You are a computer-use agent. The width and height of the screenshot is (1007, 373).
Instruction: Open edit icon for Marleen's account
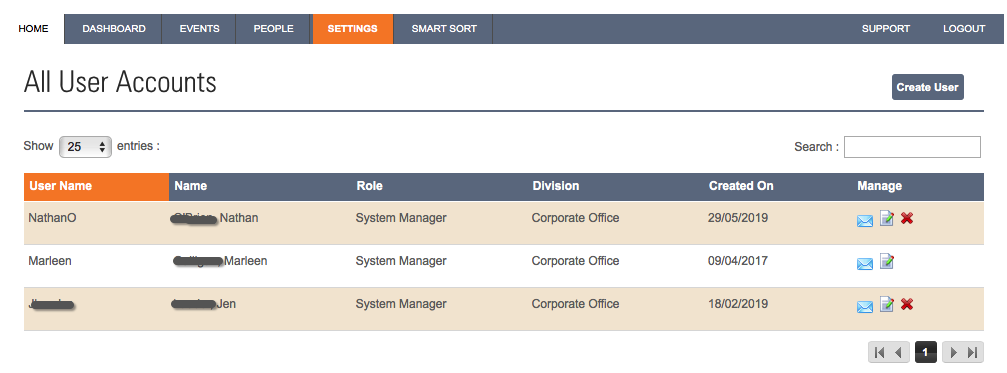(886, 261)
